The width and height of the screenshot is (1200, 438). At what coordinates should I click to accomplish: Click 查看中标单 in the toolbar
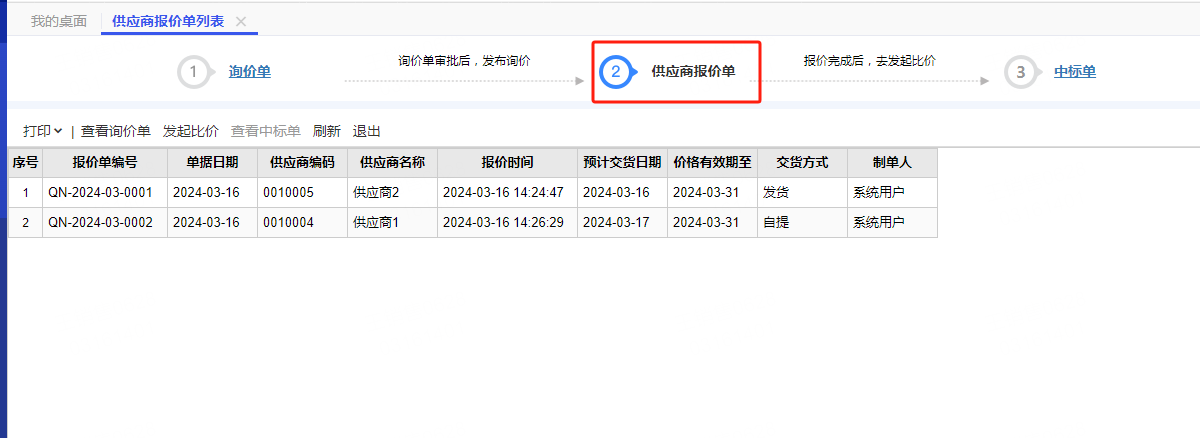pyautogui.click(x=266, y=131)
